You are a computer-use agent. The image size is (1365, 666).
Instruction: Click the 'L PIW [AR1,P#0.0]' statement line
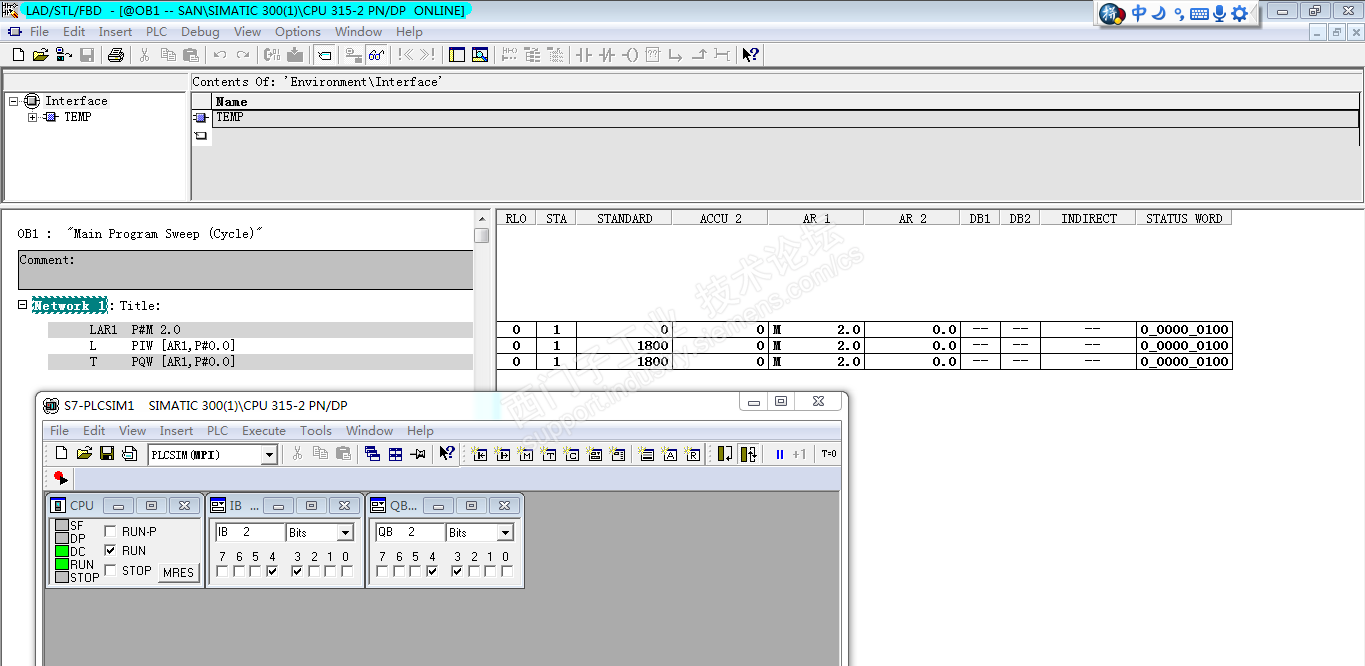coord(260,346)
